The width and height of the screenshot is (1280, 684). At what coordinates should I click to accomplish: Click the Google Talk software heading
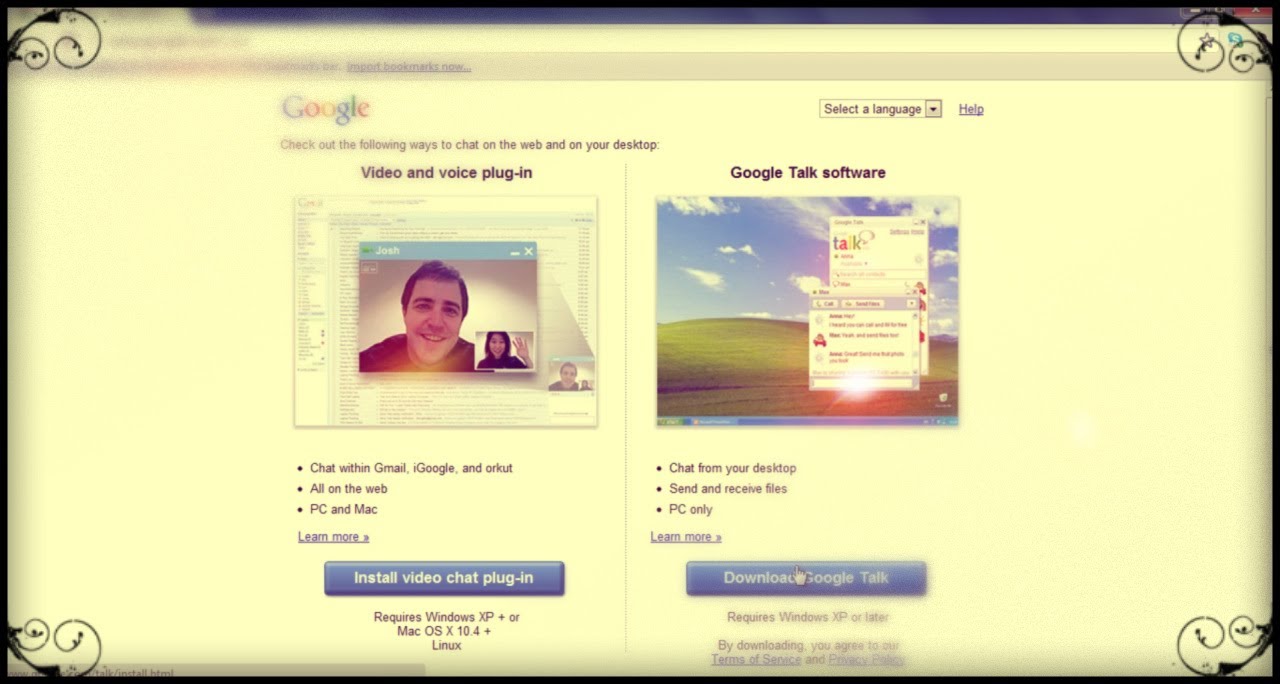coord(808,172)
